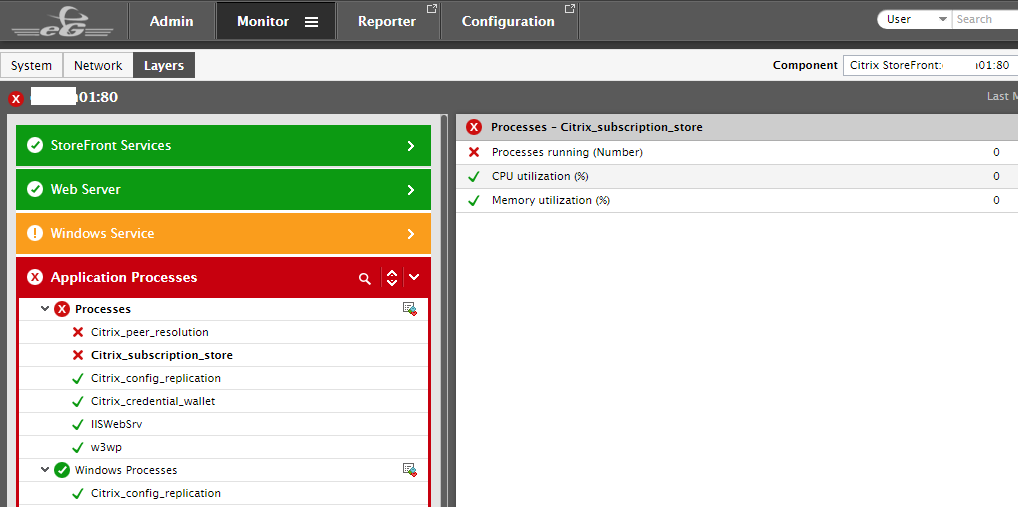Click the Processes test critical status icon
This screenshot has width=1018, height=507.
tap(62, 309)
